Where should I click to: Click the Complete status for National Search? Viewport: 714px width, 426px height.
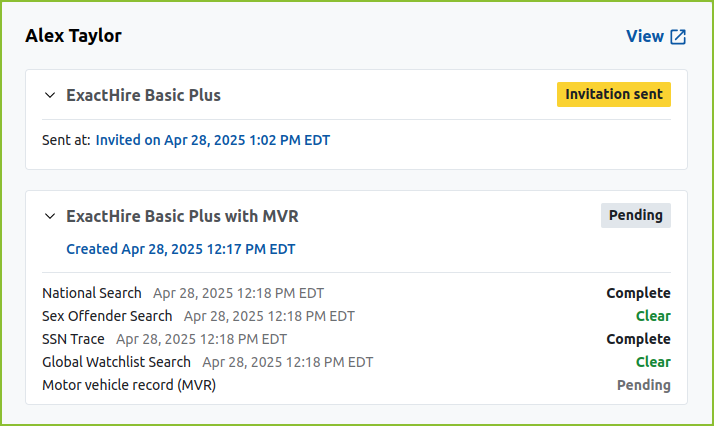638,293
